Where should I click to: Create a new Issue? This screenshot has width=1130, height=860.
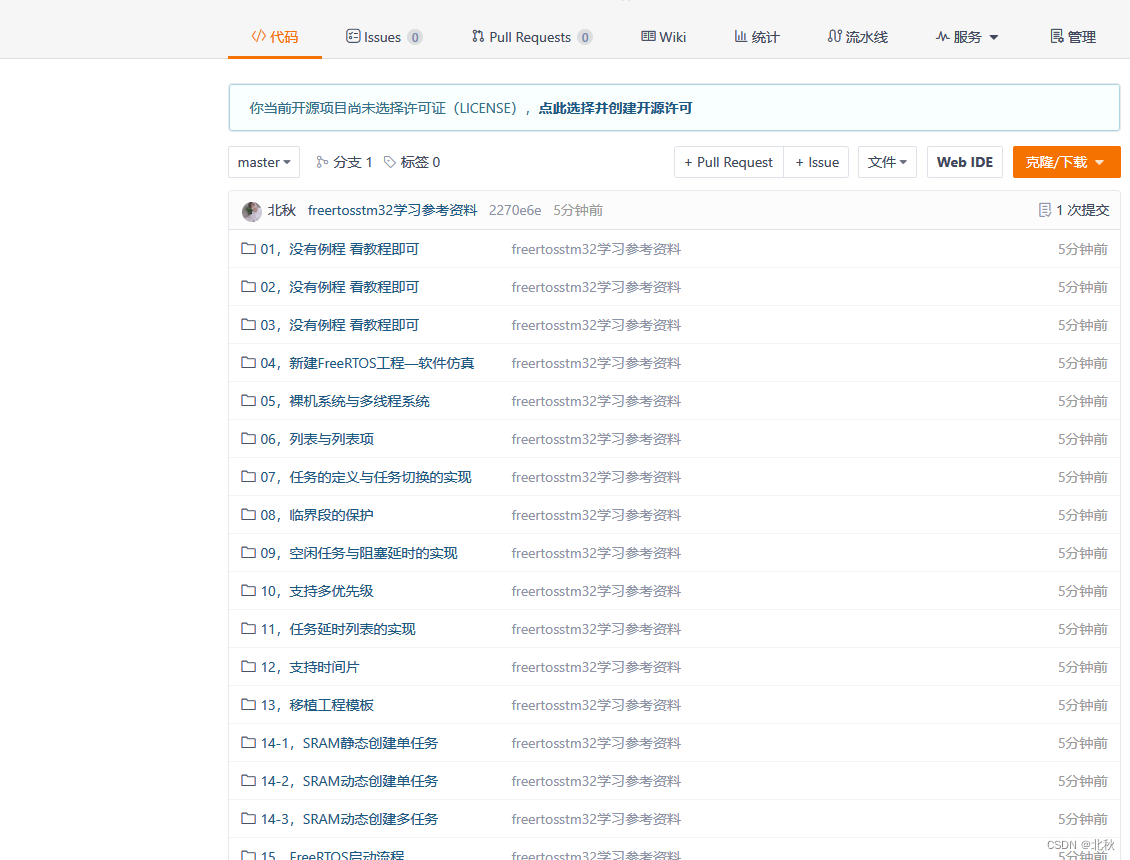[x=816, y=161]
